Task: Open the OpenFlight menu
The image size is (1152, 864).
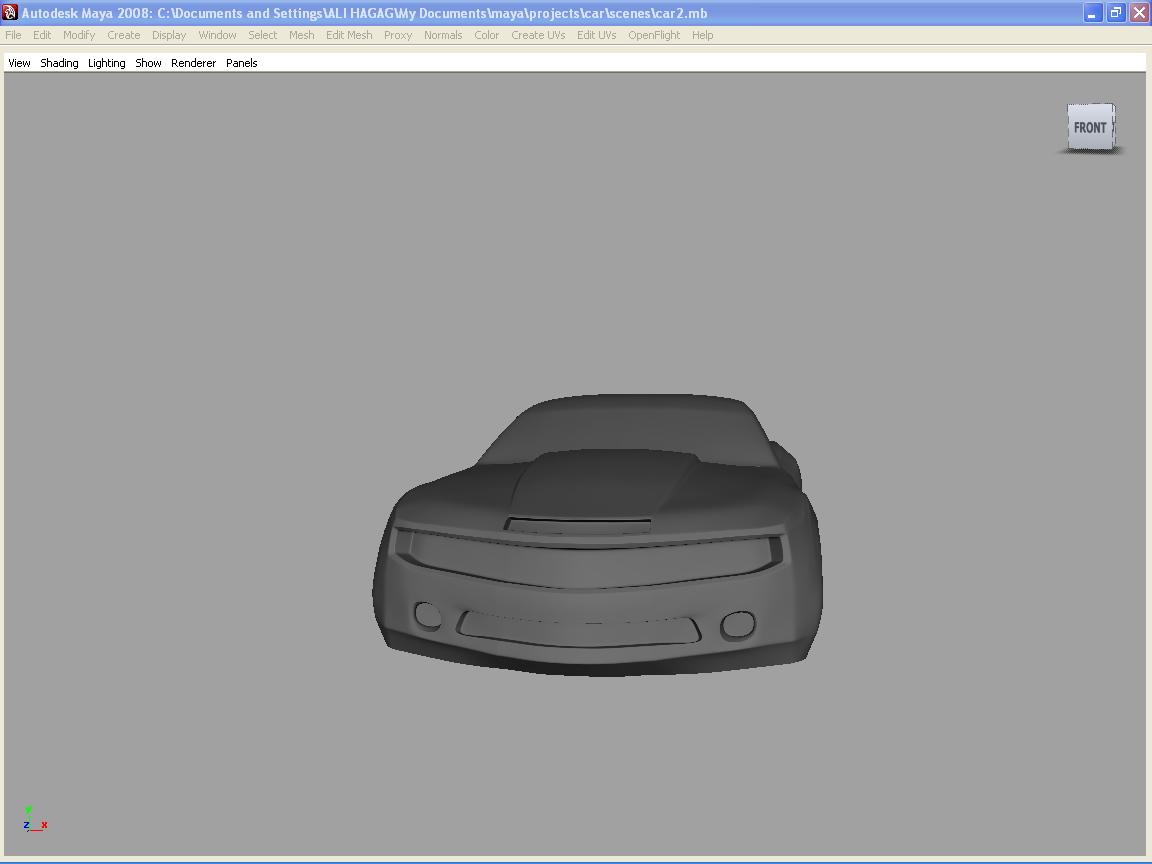Action: 654,35
